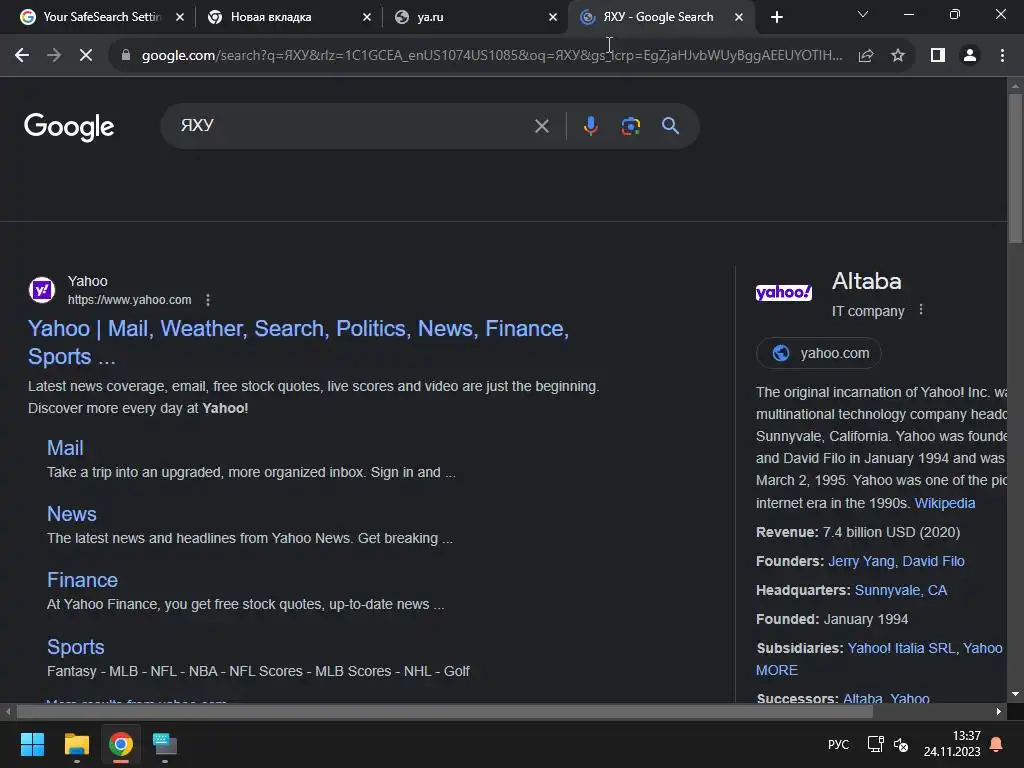This screenshot has width=1024, height=768.
Task: Switch the РУС input language
Action: tap(838, 744)
